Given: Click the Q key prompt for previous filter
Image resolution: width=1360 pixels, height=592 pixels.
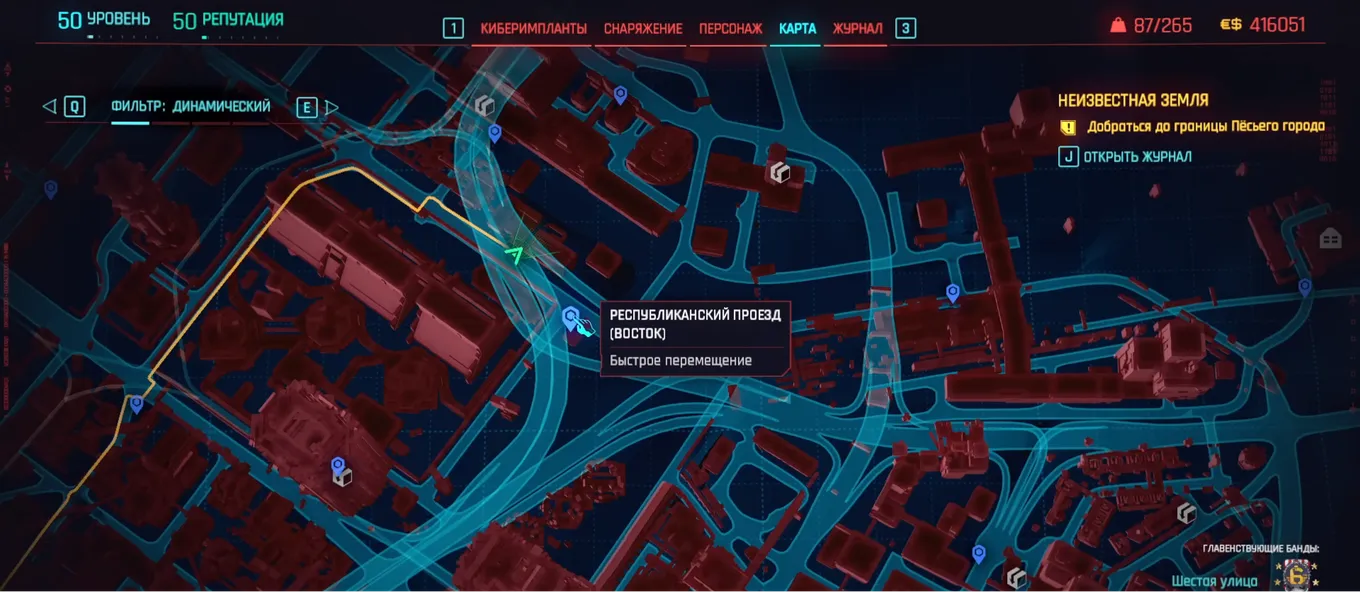Looking at the screenshot, I should coord(74,106).
